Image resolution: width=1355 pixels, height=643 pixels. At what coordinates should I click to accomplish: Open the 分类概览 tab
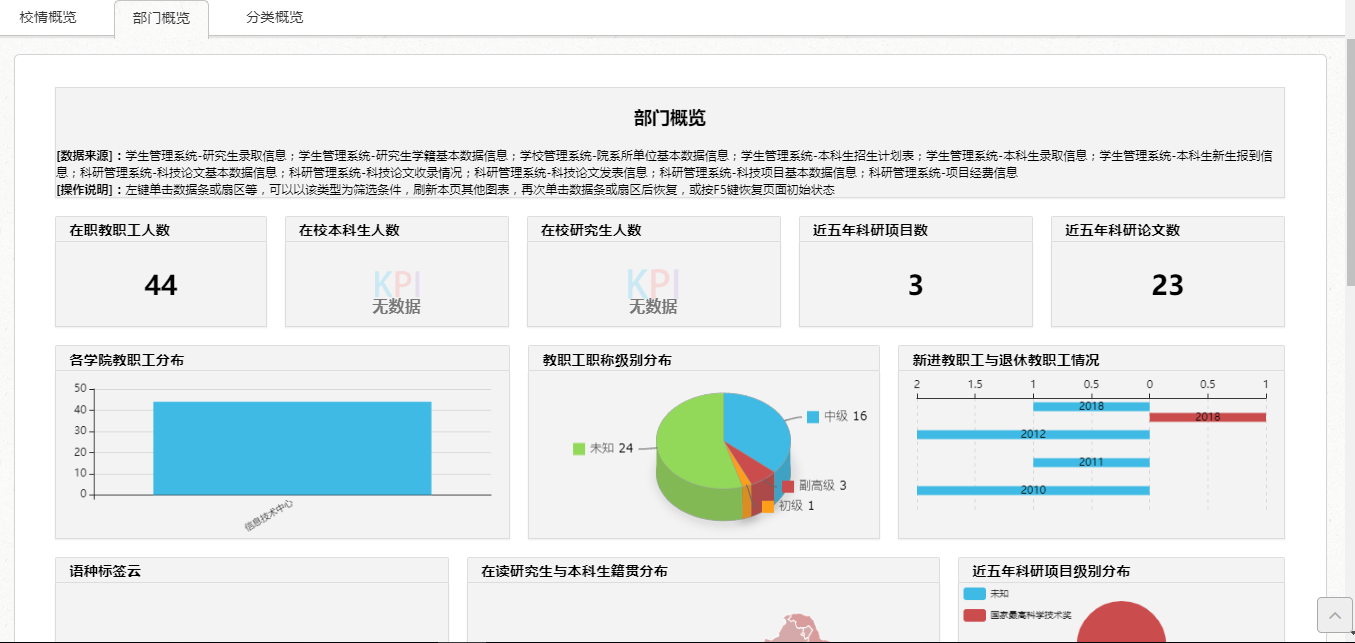point(274,17)
